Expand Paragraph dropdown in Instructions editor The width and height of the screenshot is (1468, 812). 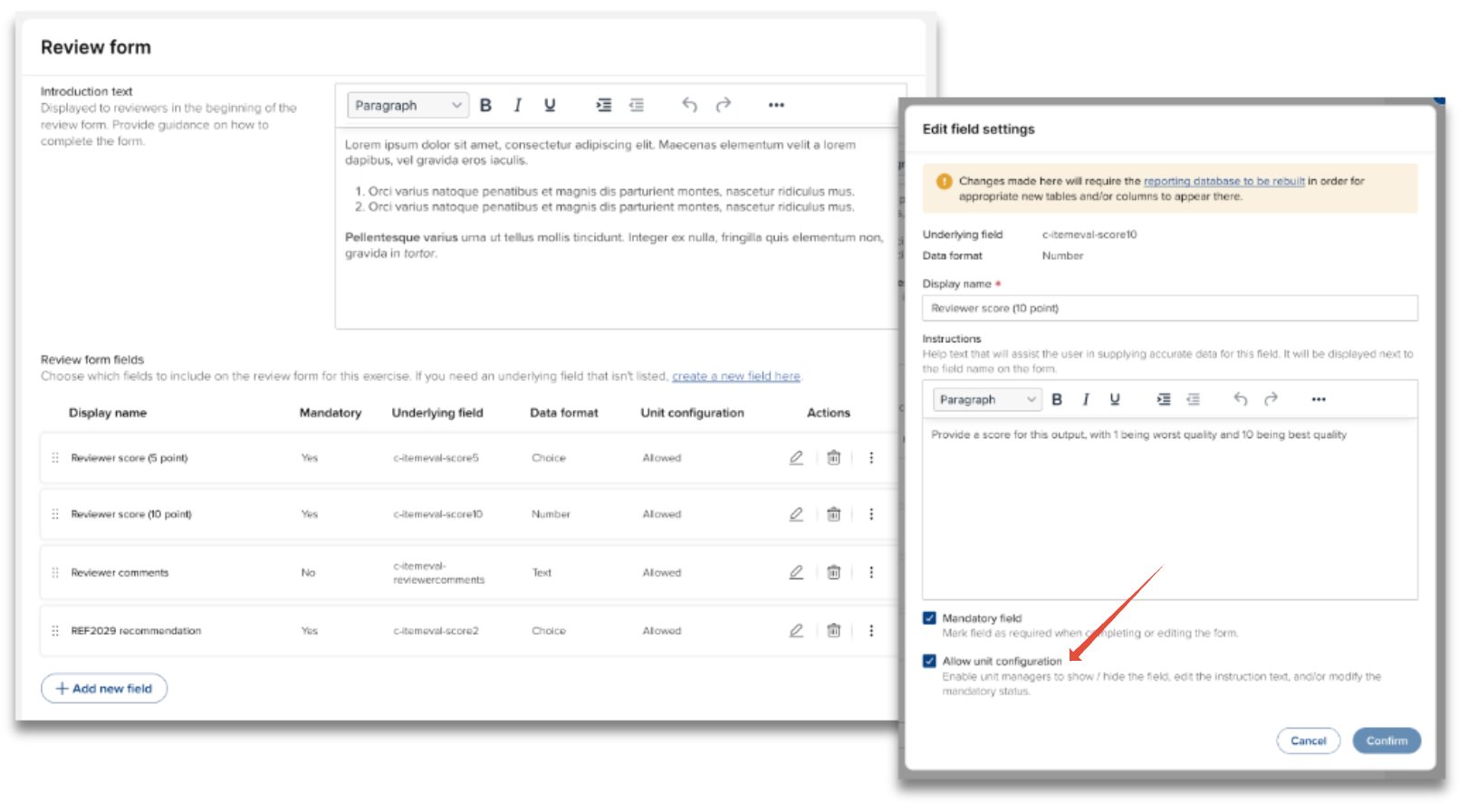coord(986,399)
